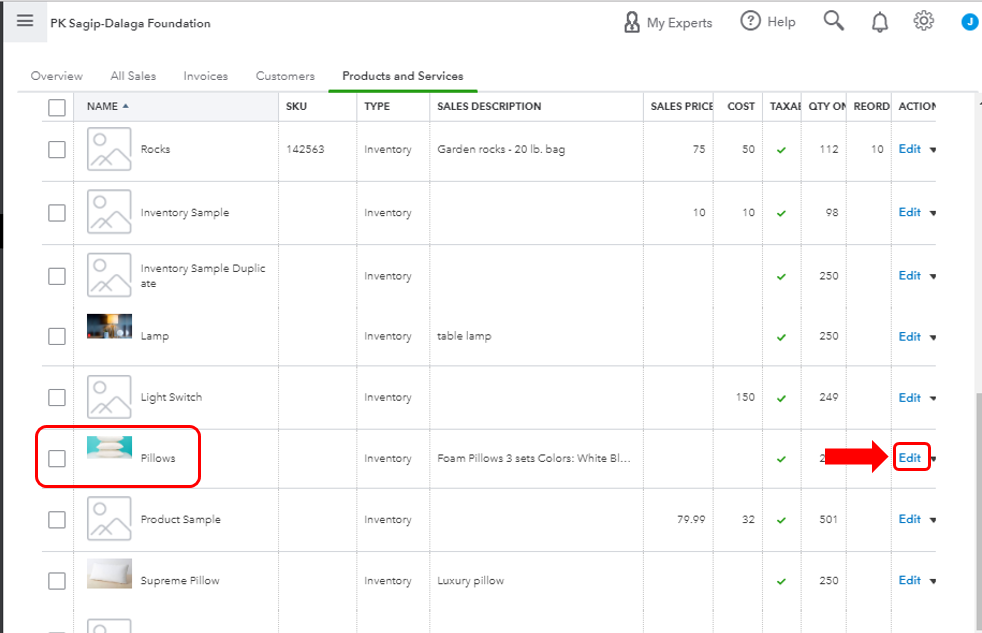The width and height of the screenshot is (982, 633).
Task: Expand the action dropdown for Rocks
Action: (x=933, y=150)
